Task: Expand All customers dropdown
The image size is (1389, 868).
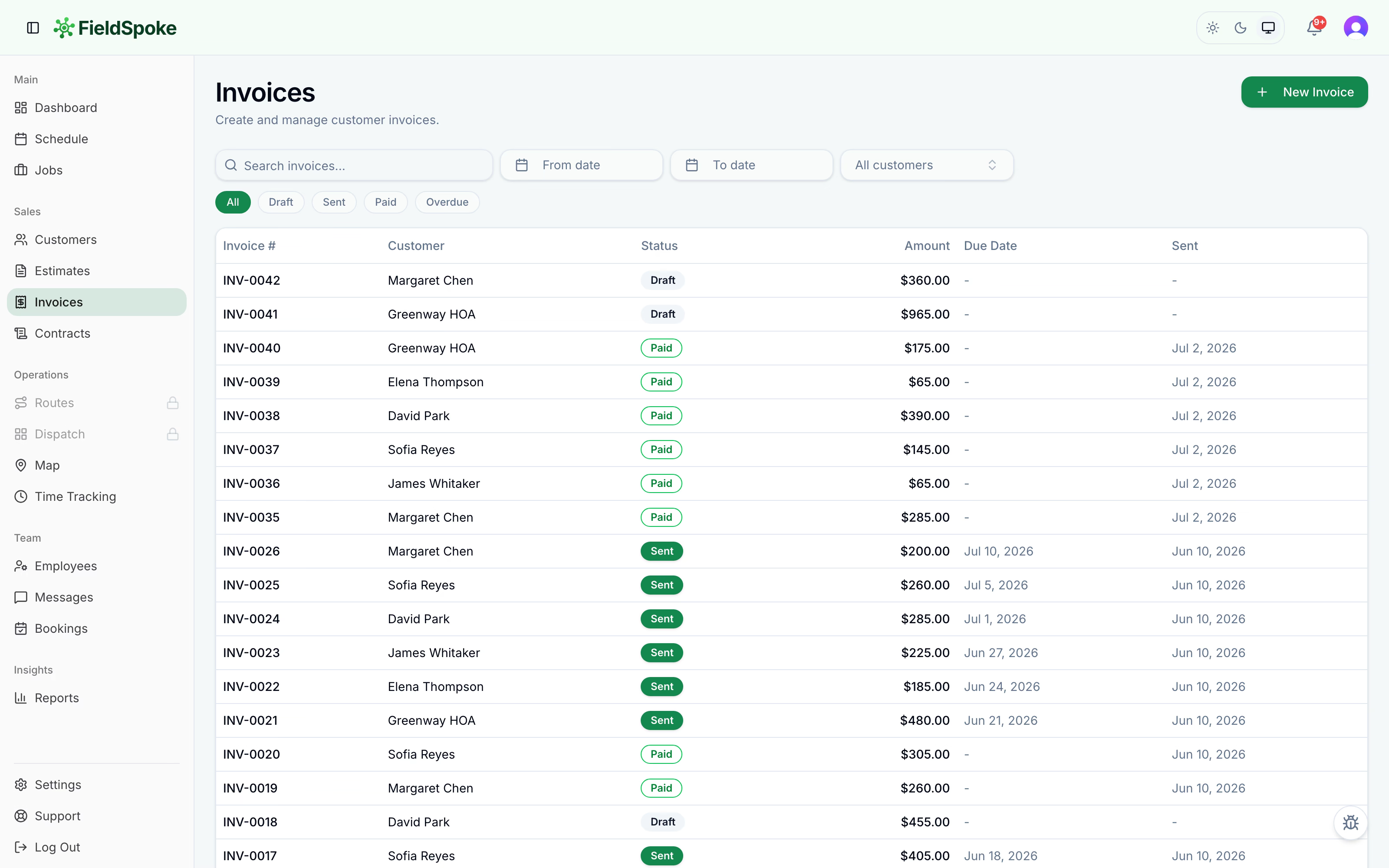Action: click(x=927, y=165)
